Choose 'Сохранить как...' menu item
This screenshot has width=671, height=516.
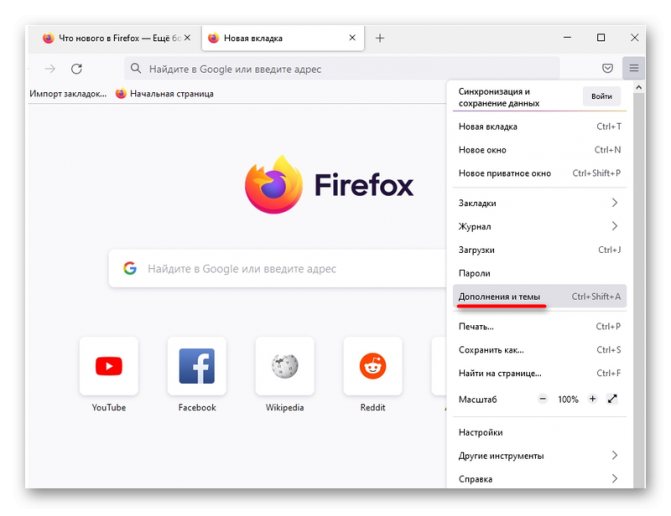click(x=539, y=350)
